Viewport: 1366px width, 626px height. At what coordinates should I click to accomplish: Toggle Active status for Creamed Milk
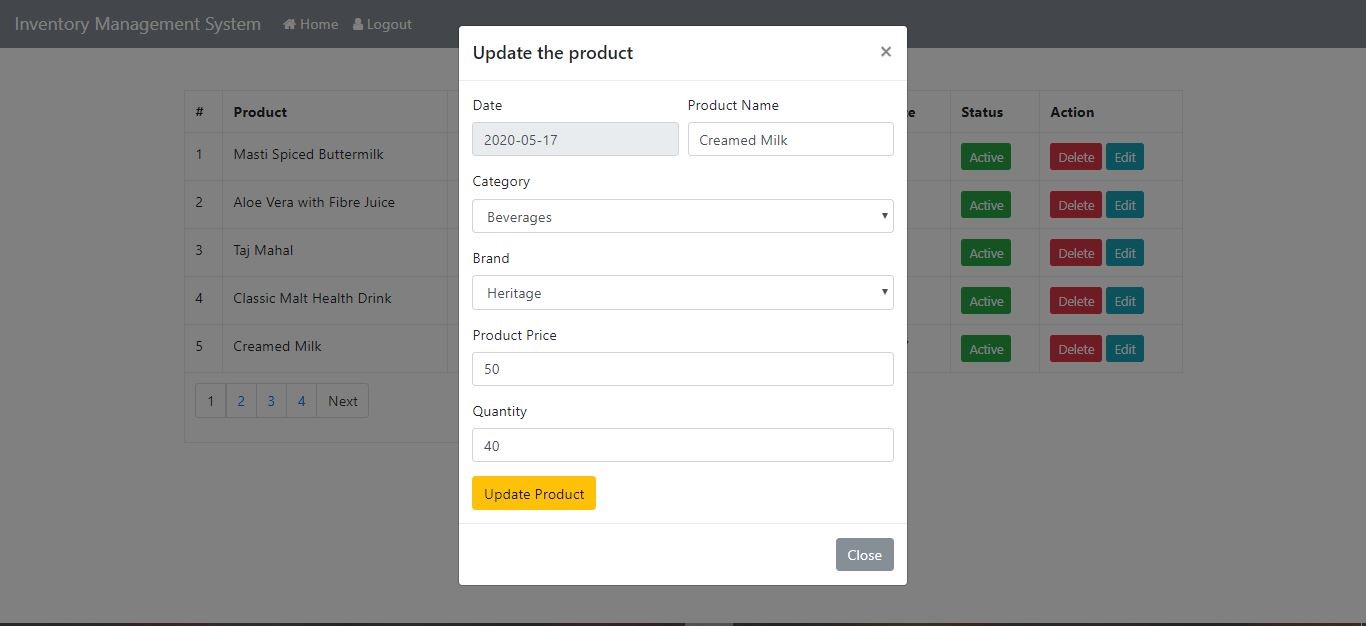(986, 349)
